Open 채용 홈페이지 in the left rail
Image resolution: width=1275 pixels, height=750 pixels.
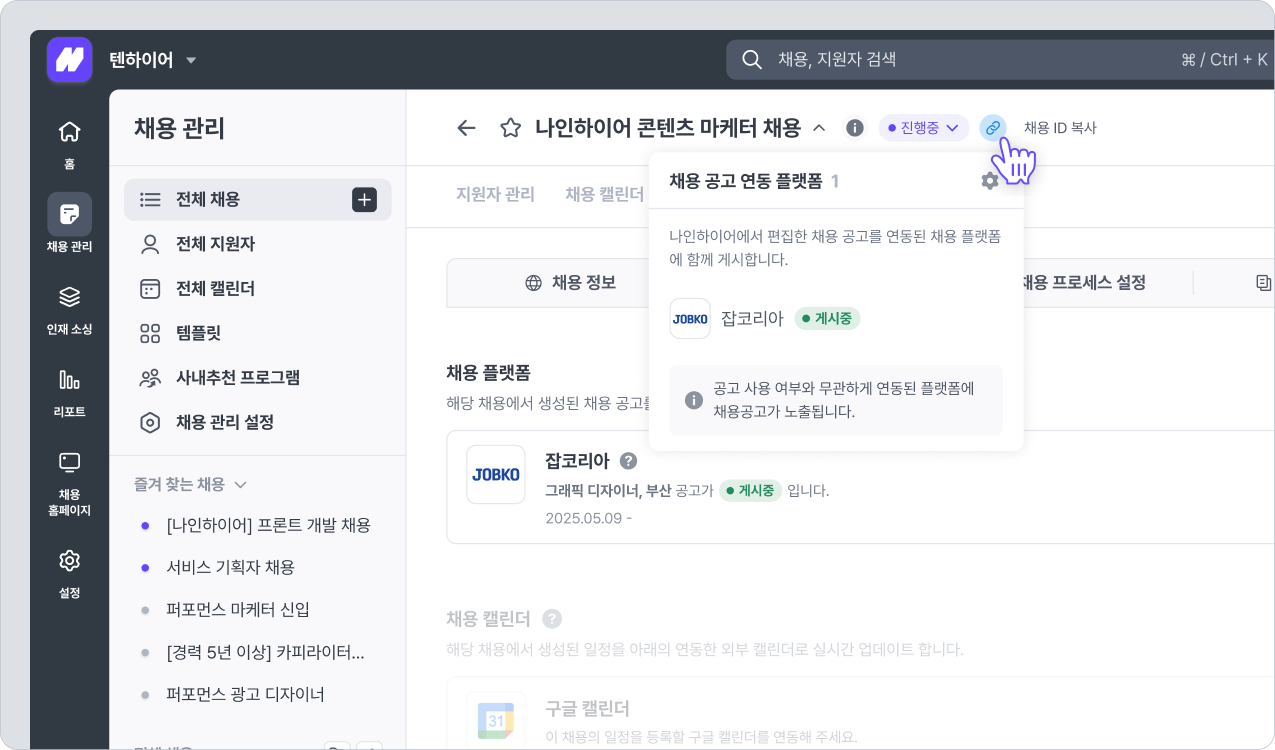(x=69, y=483)
